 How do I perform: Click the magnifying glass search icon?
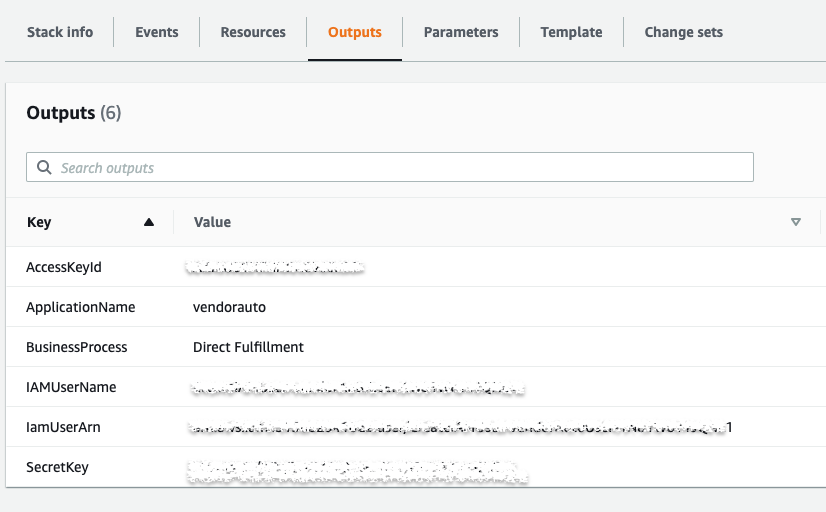(x=44, y=167)
